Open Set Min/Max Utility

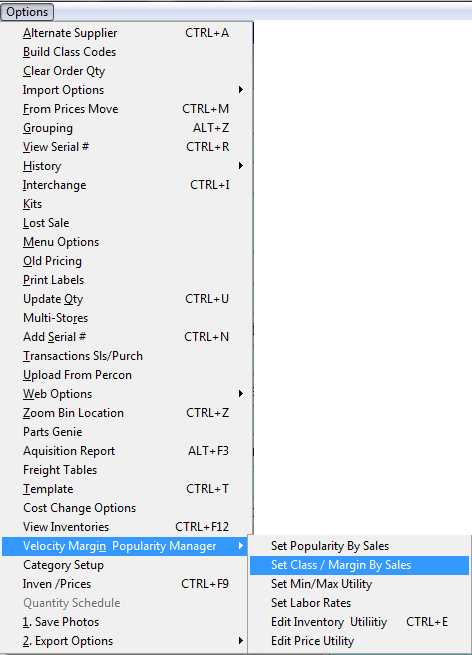tap(359, 584)
